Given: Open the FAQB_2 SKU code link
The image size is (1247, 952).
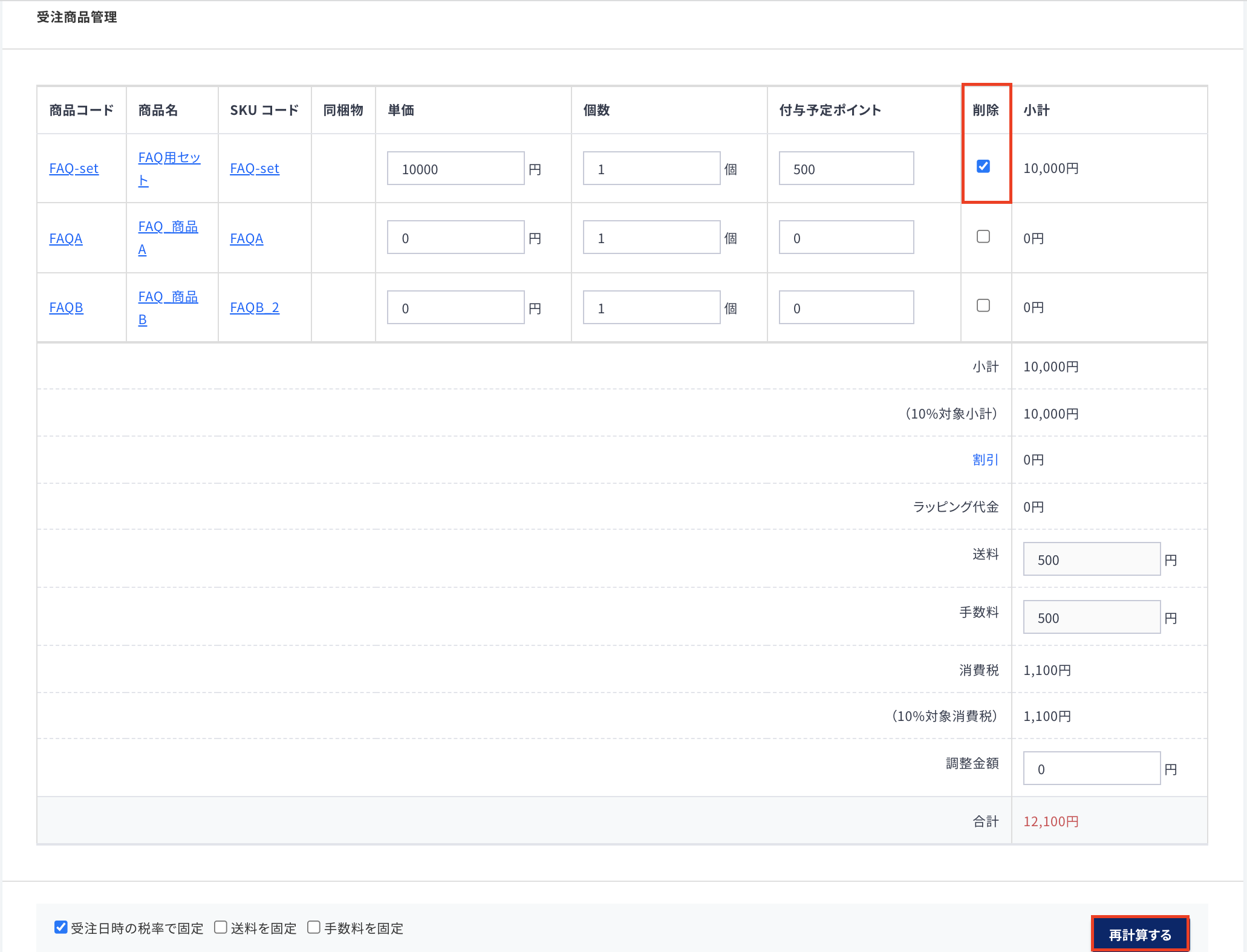Looking at the screenshot, I should [255, 308].
